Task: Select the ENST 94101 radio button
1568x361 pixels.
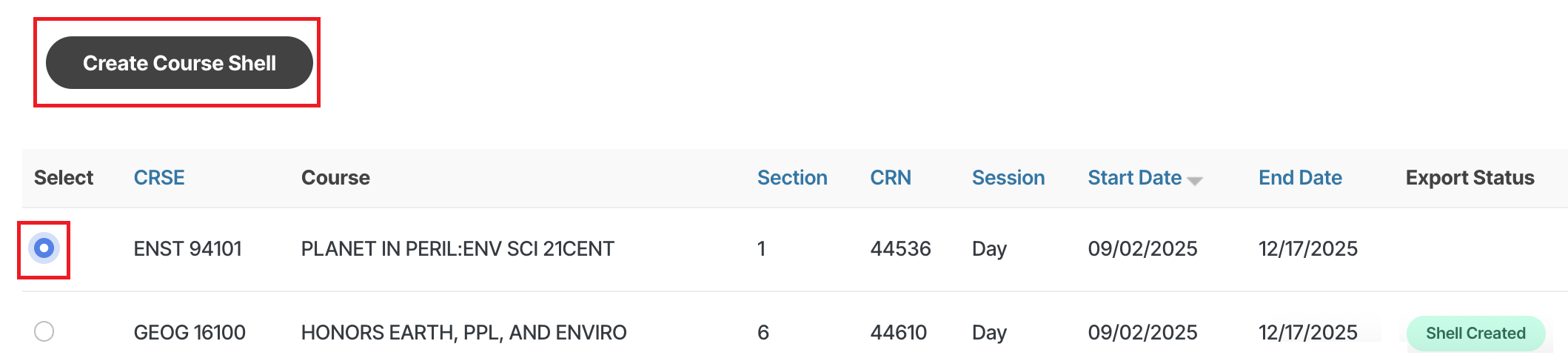Action: (x=44, y=248)
